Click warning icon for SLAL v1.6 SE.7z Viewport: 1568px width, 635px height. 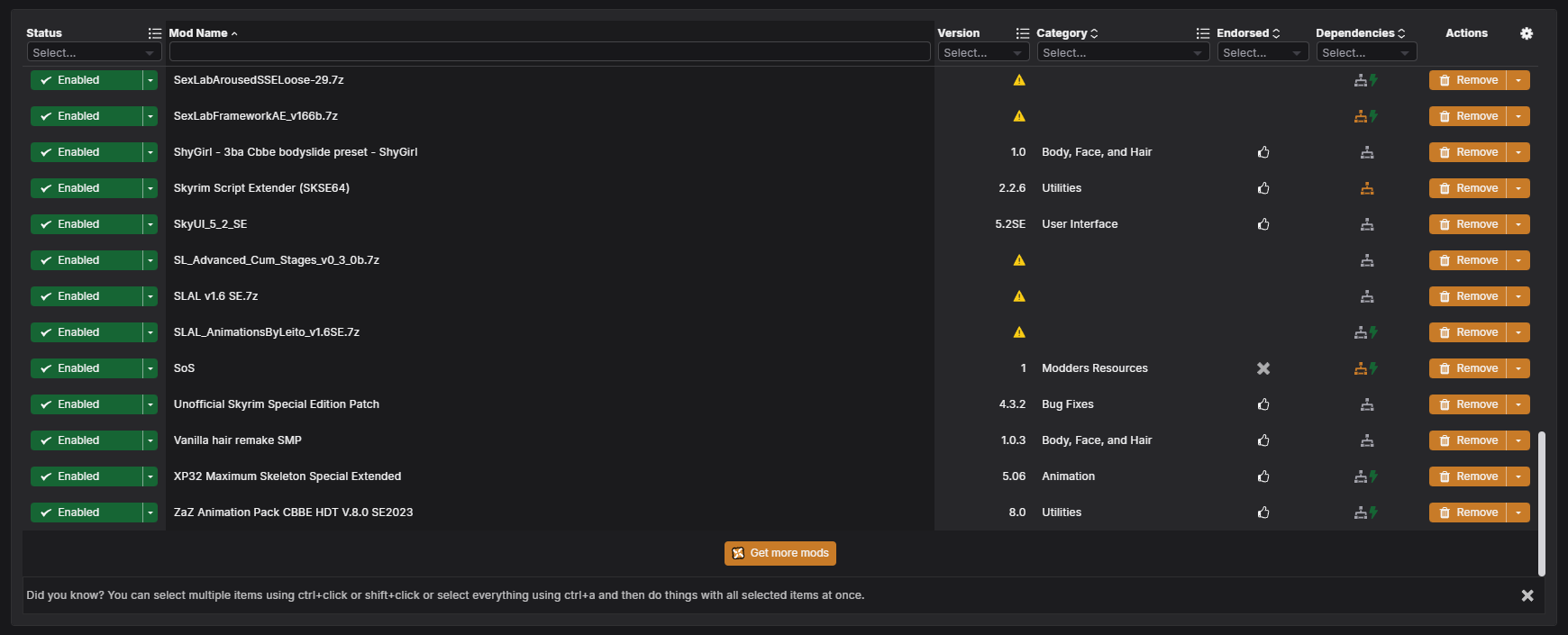tap(1019, 296)
